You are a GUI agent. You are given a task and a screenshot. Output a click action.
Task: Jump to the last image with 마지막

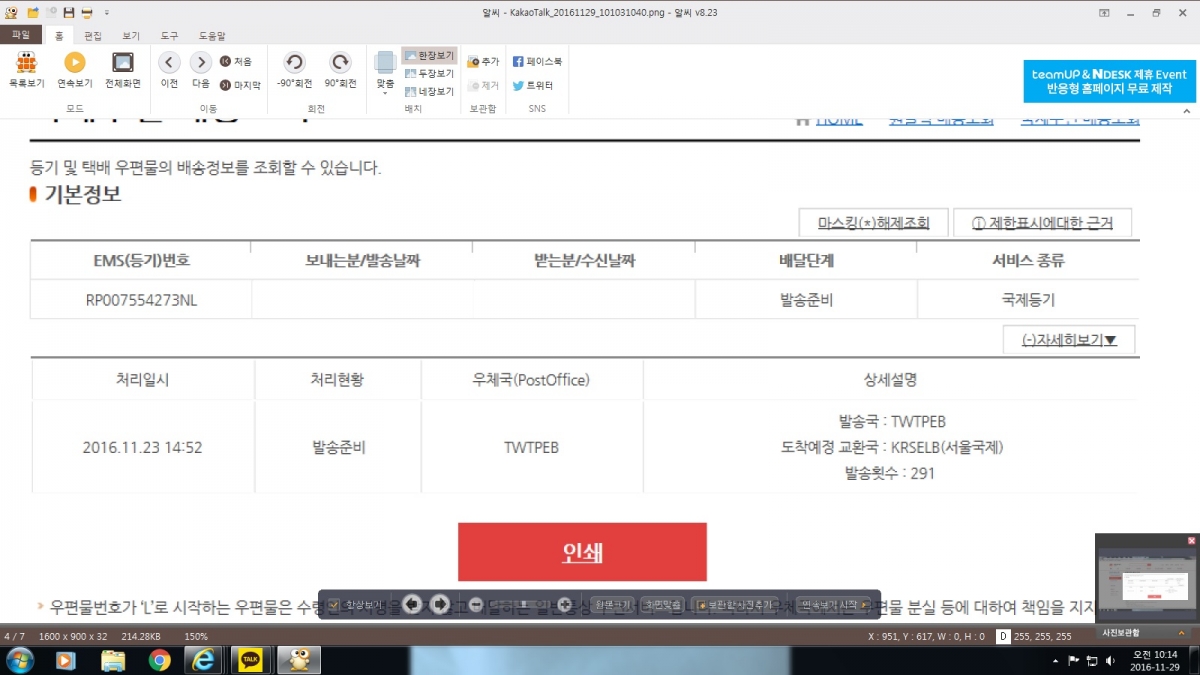240,85
